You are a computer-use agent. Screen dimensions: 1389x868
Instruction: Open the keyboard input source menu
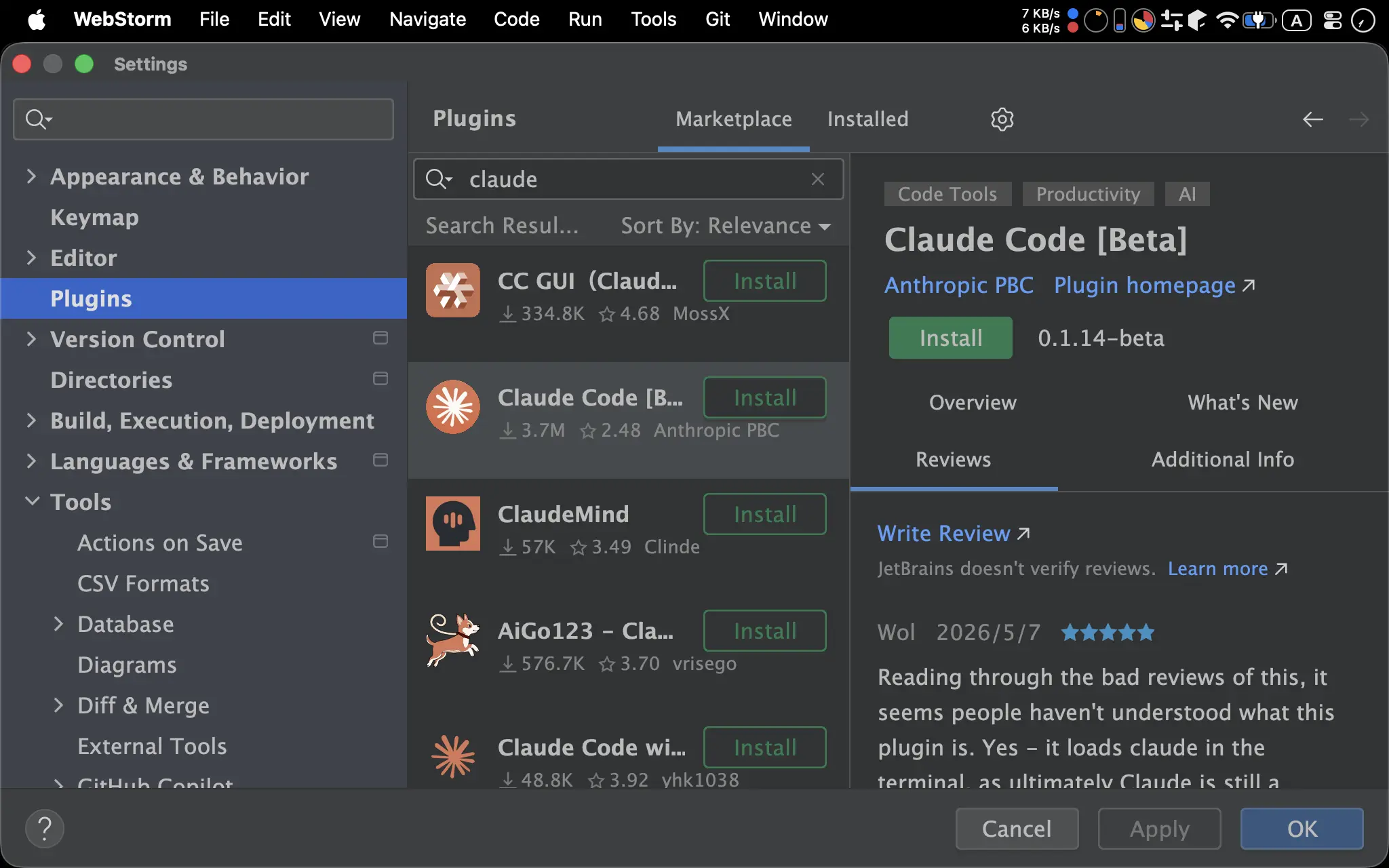point(1296,20)
